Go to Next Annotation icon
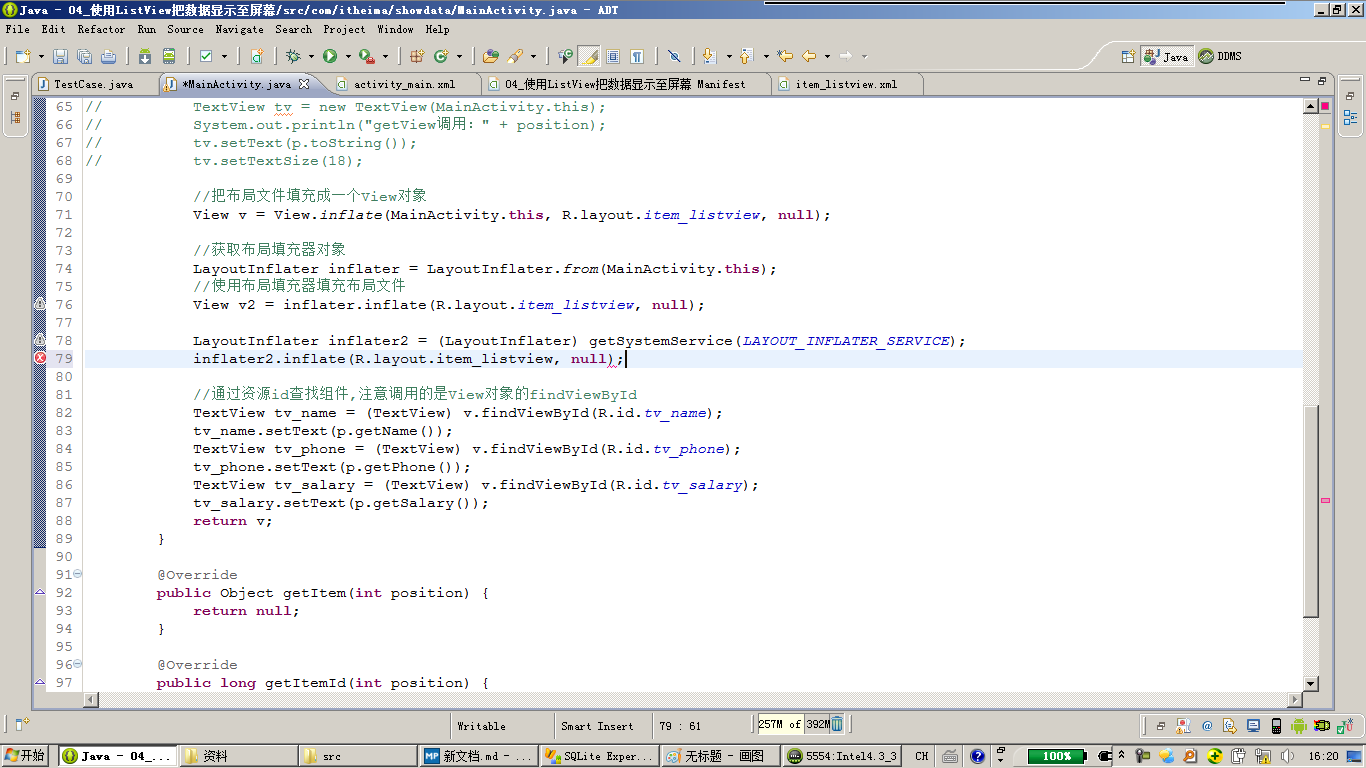This screenshot has width=1366, height=768. click(x=710, y=57)
